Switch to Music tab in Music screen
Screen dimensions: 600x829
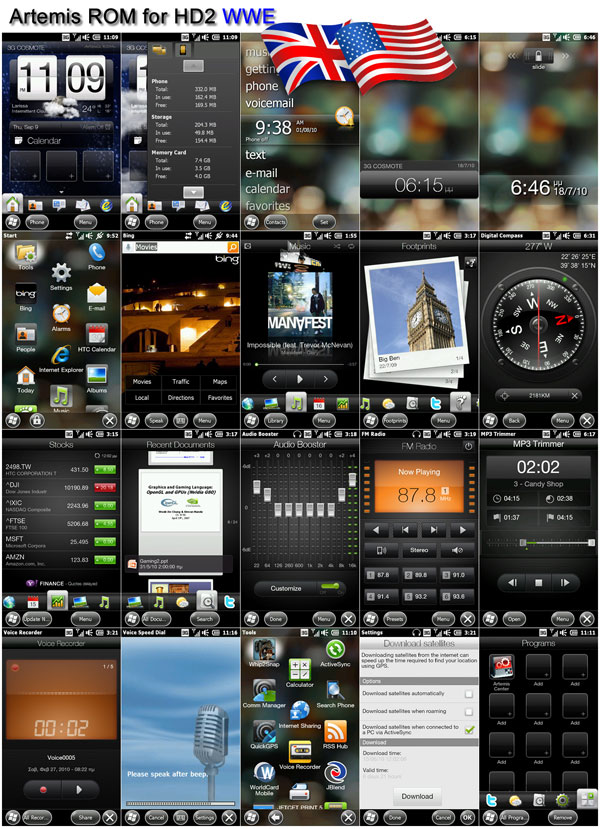(297, 402)
